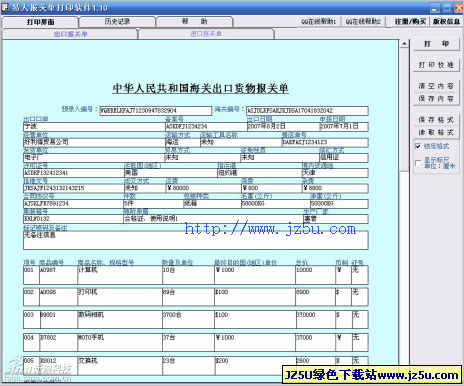Viewport: 464px width, 386px height.
Task: Click the 打印 button
Action: 436,44
